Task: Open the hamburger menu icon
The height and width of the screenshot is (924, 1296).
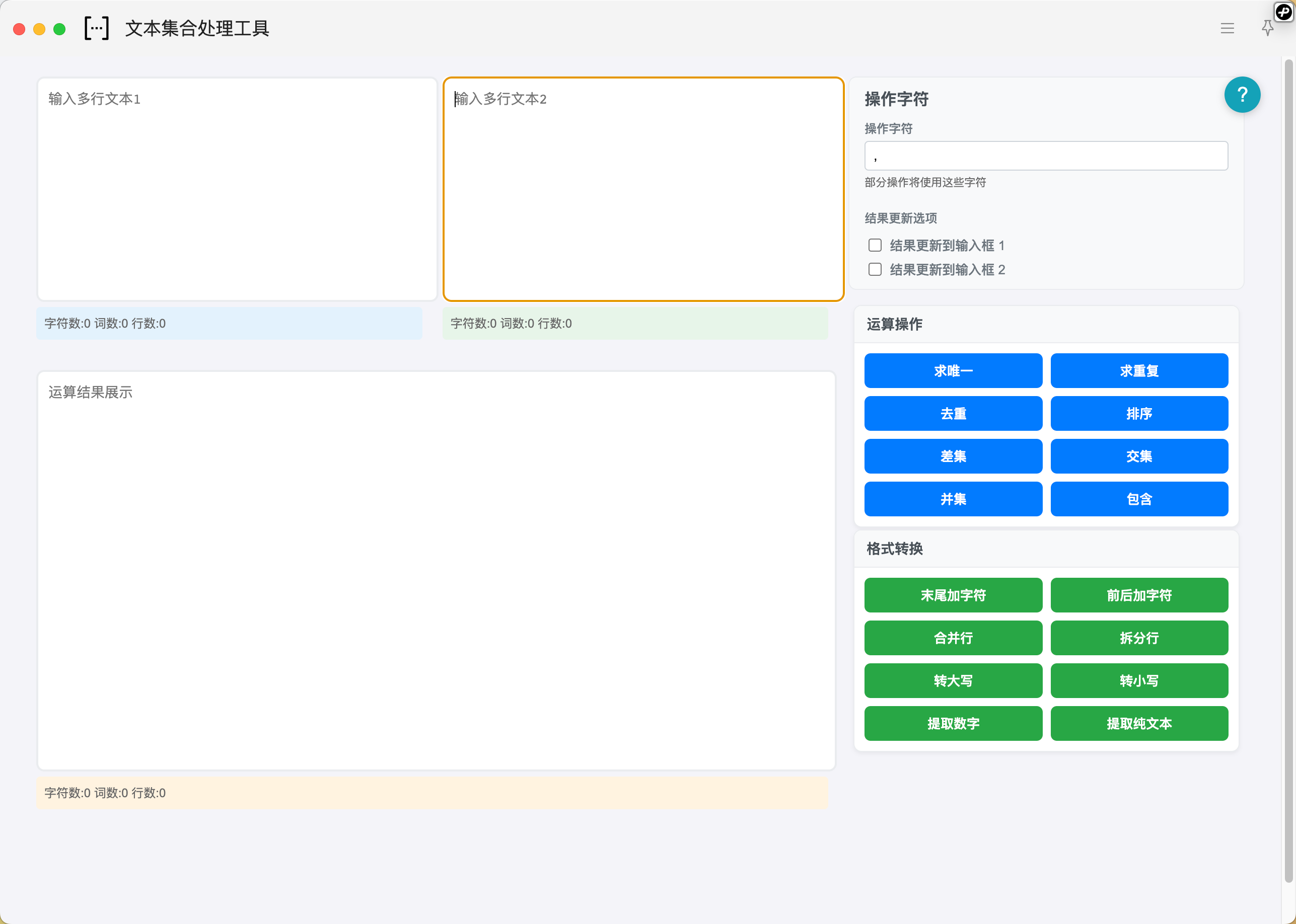Action: (x=1227, y=29)
